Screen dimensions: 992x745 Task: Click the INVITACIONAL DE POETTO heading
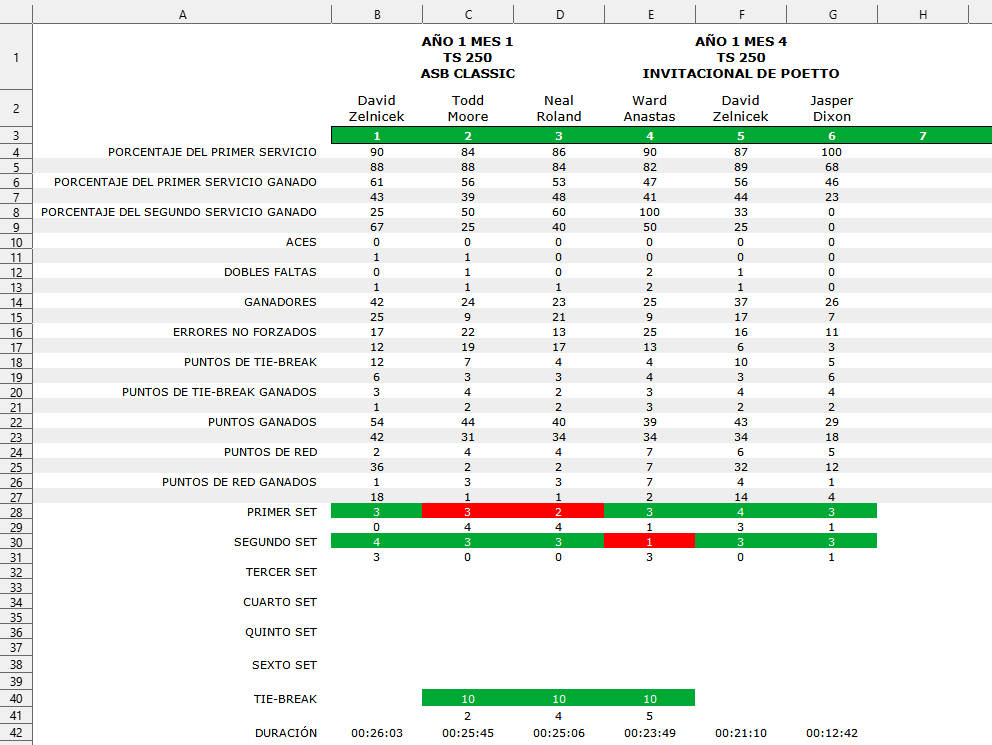741,73
